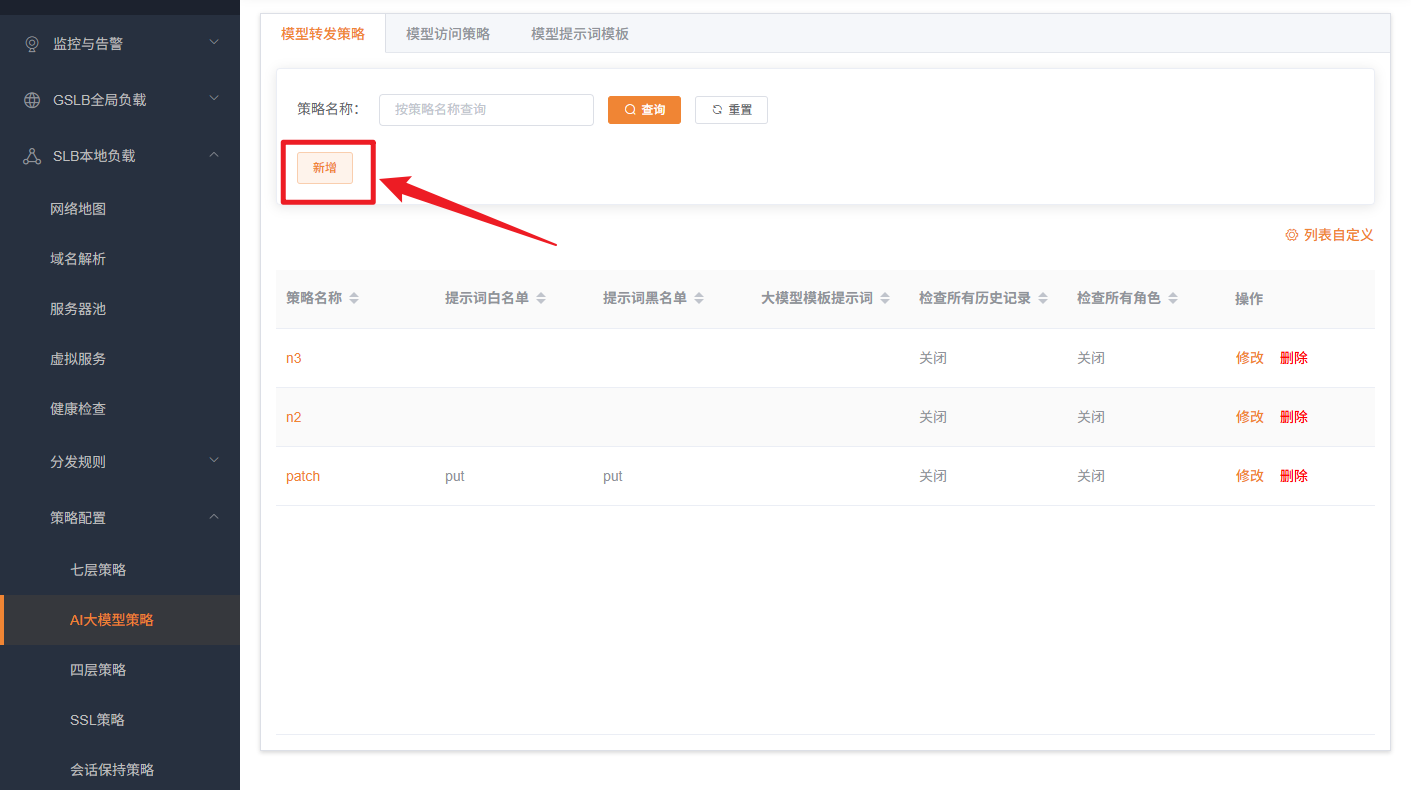Click the 按策略名称查询 input field
Viewport: 1411px width, 790px height.
486,109
